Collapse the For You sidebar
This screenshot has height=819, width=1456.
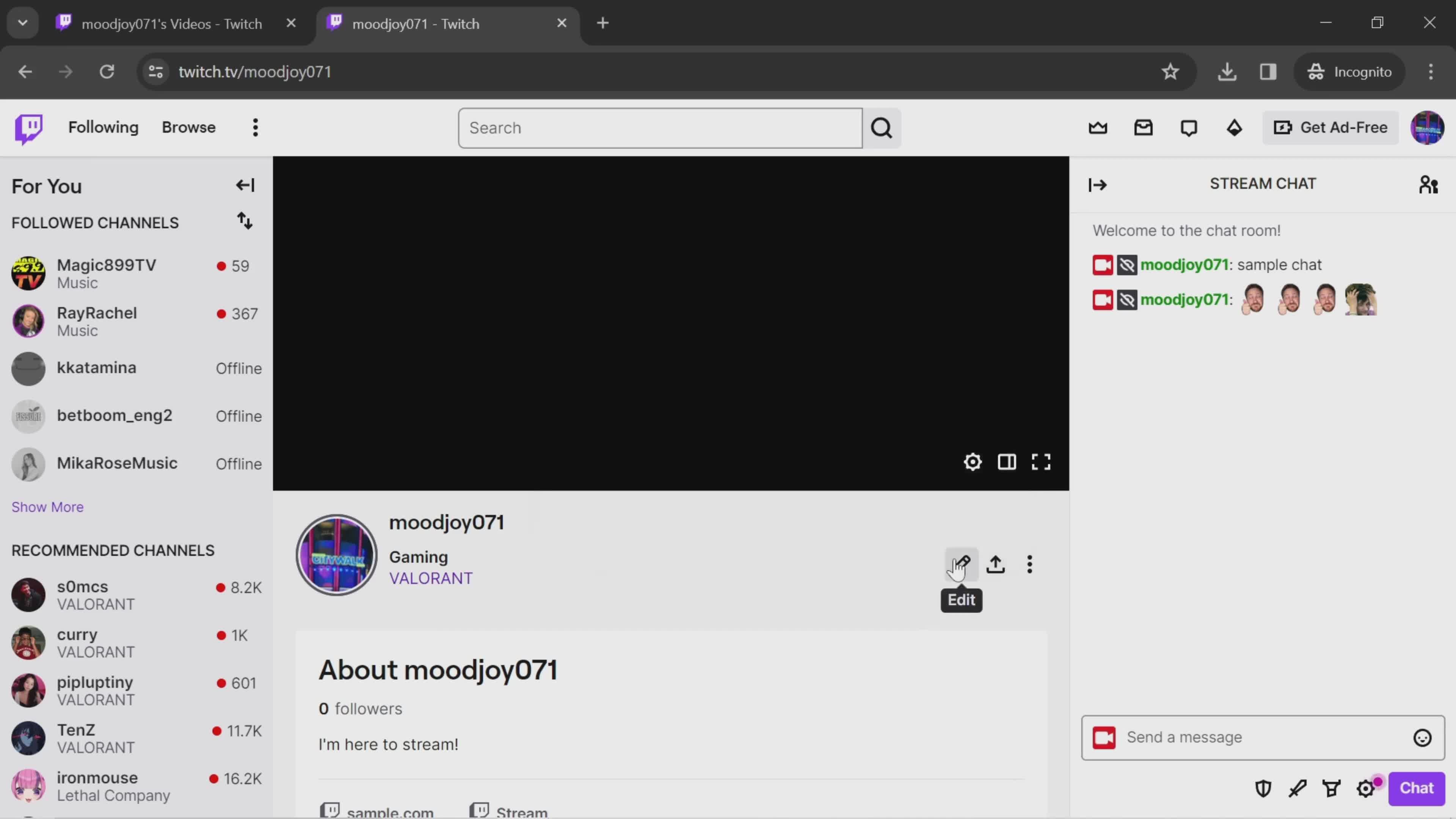pos(245,185)
